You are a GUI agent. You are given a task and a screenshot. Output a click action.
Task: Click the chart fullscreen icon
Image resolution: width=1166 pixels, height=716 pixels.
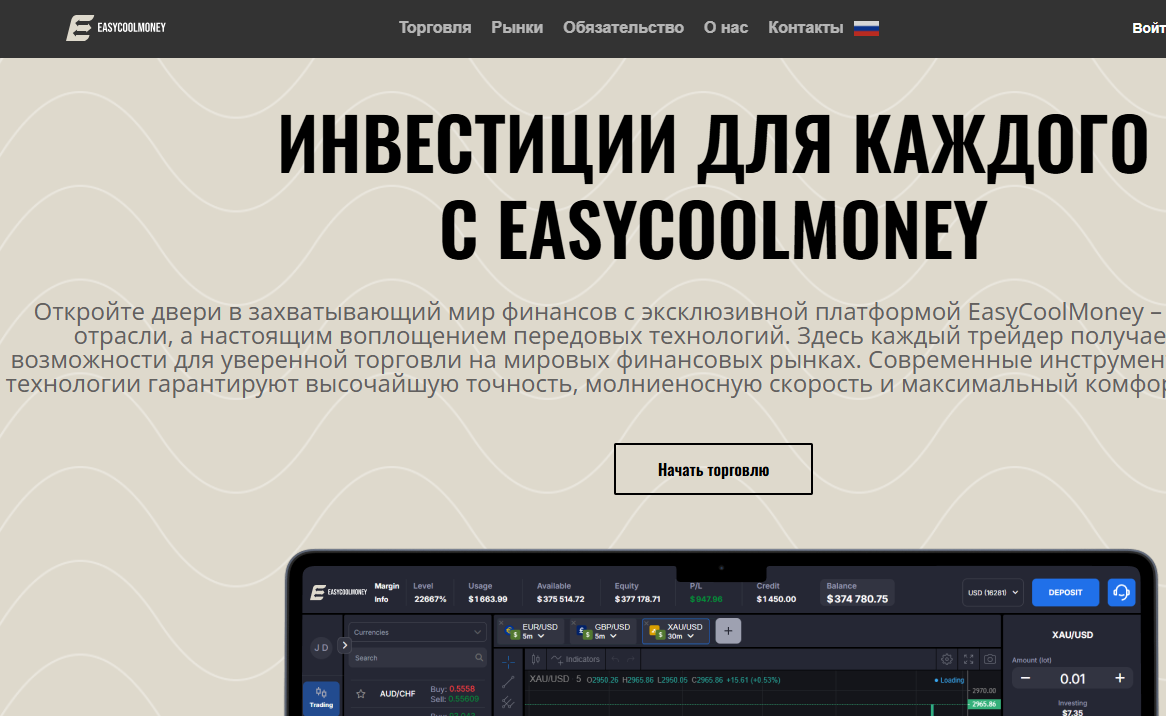click(x=968, y=659)
